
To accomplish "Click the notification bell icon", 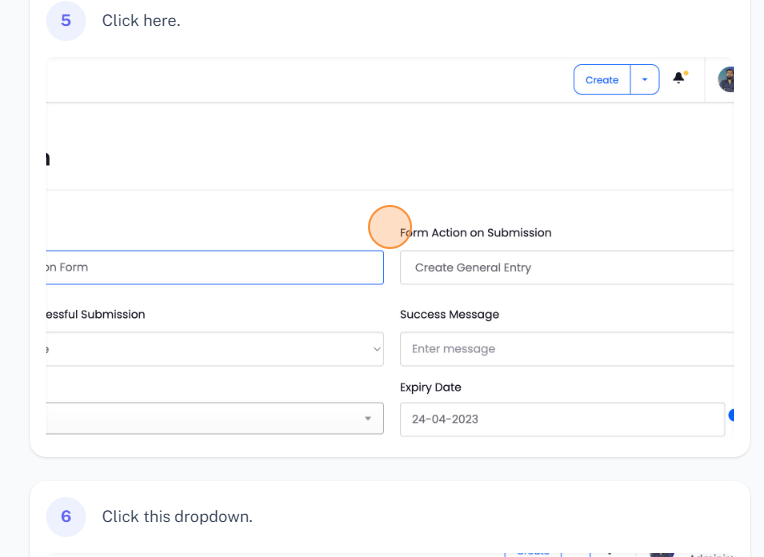I will pyautogui.click(x=680, y=78).
